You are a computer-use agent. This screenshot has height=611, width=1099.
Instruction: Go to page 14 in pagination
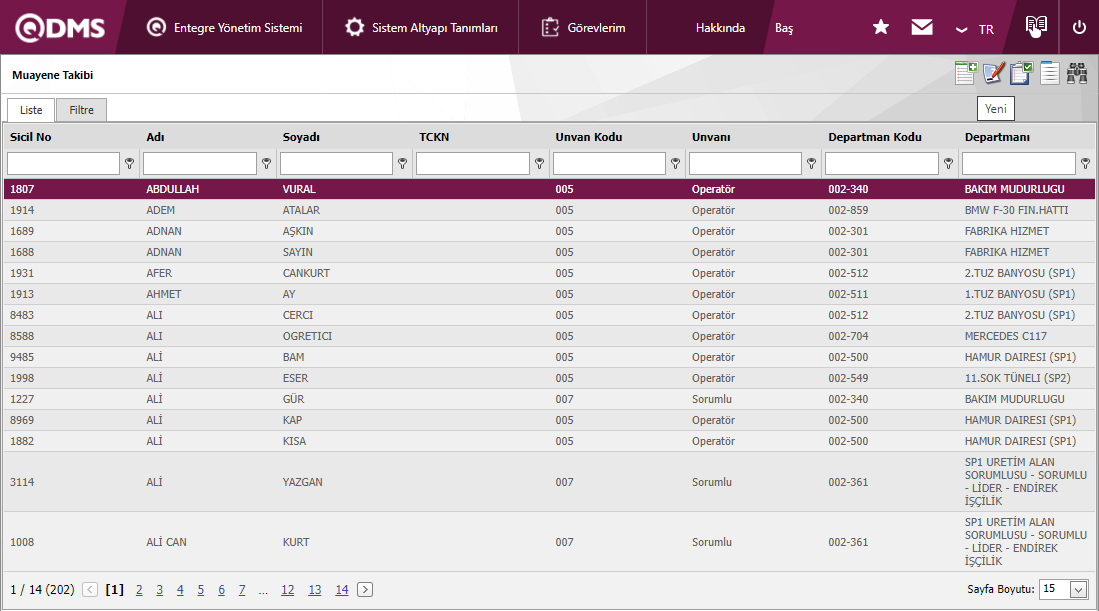point(341,590)
